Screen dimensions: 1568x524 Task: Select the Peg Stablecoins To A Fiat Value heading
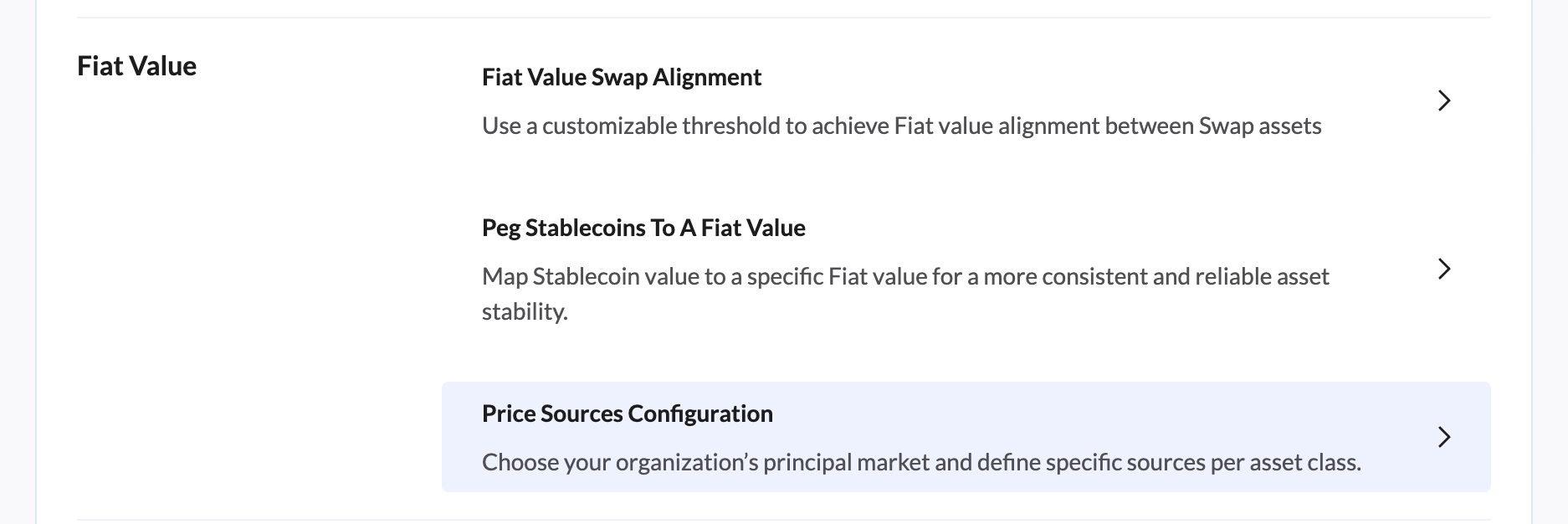pos(643,228)
